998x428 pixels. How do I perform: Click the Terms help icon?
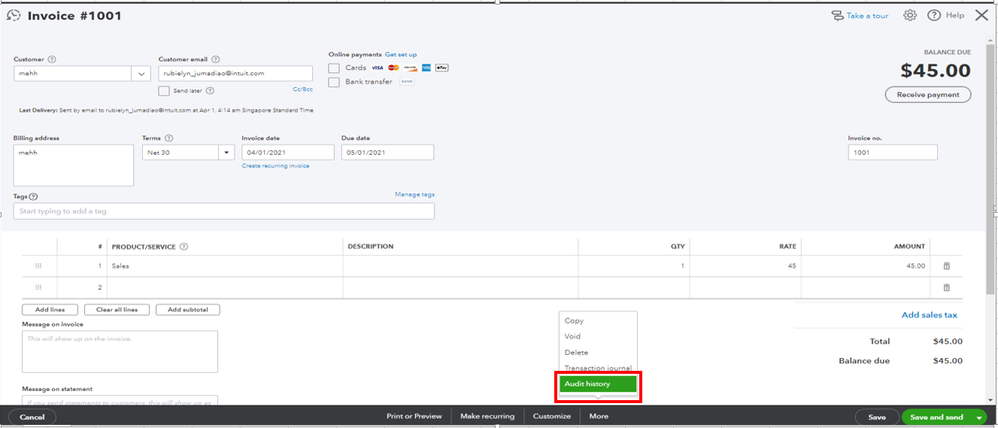[x=169, y=138]
